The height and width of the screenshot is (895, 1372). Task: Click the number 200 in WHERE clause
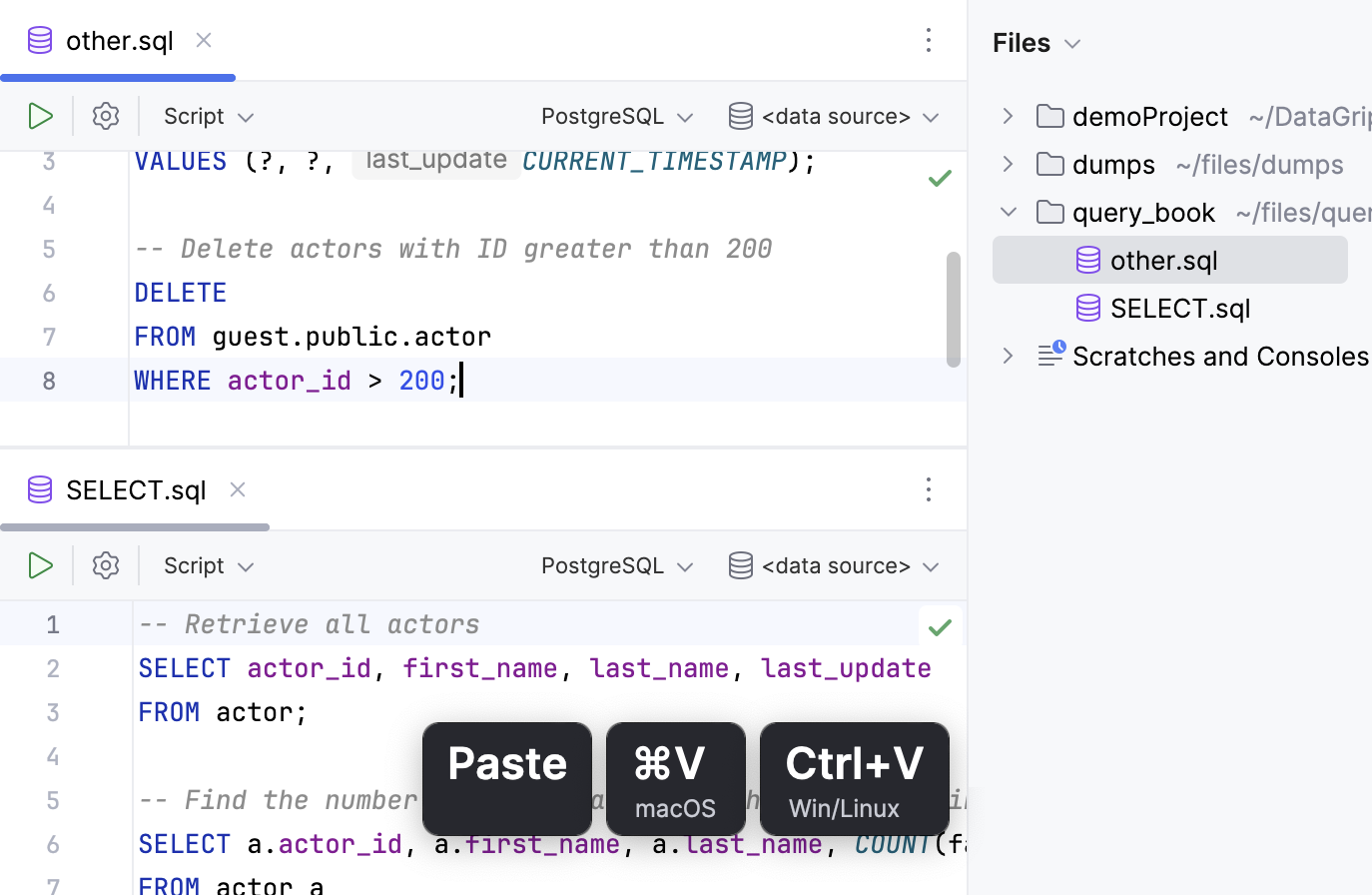(421, 381)
